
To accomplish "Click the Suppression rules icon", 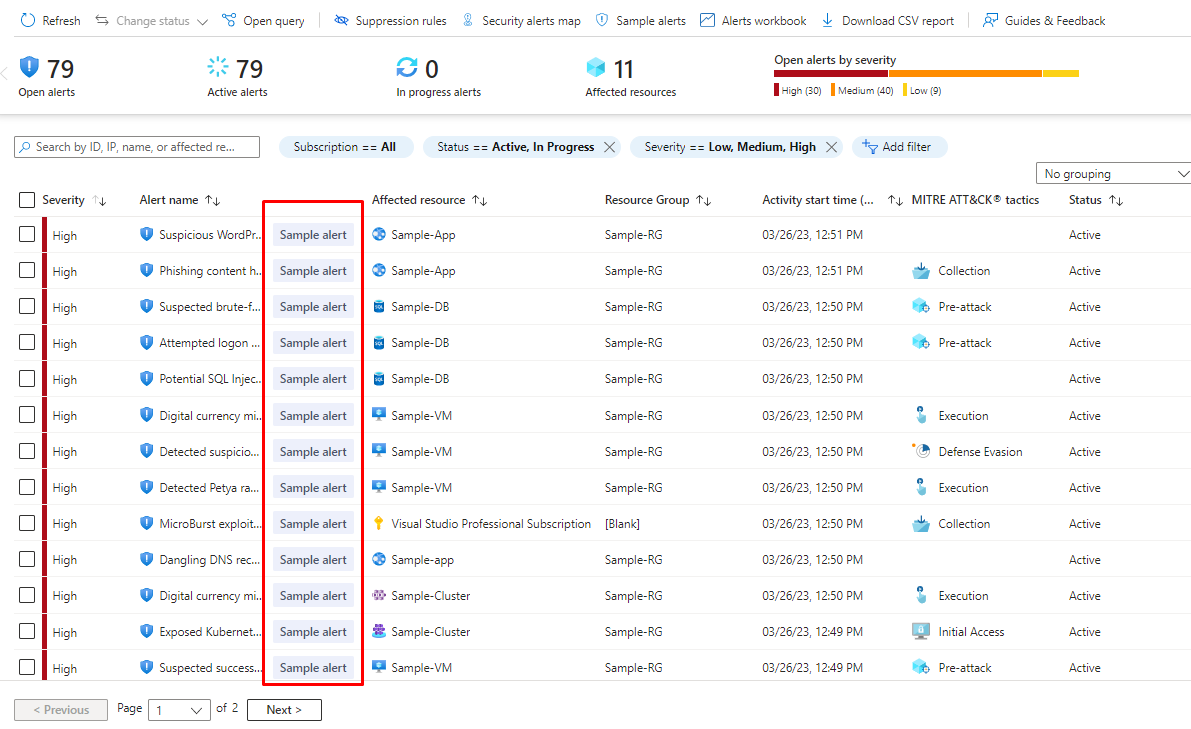I will tap(342, 20).
